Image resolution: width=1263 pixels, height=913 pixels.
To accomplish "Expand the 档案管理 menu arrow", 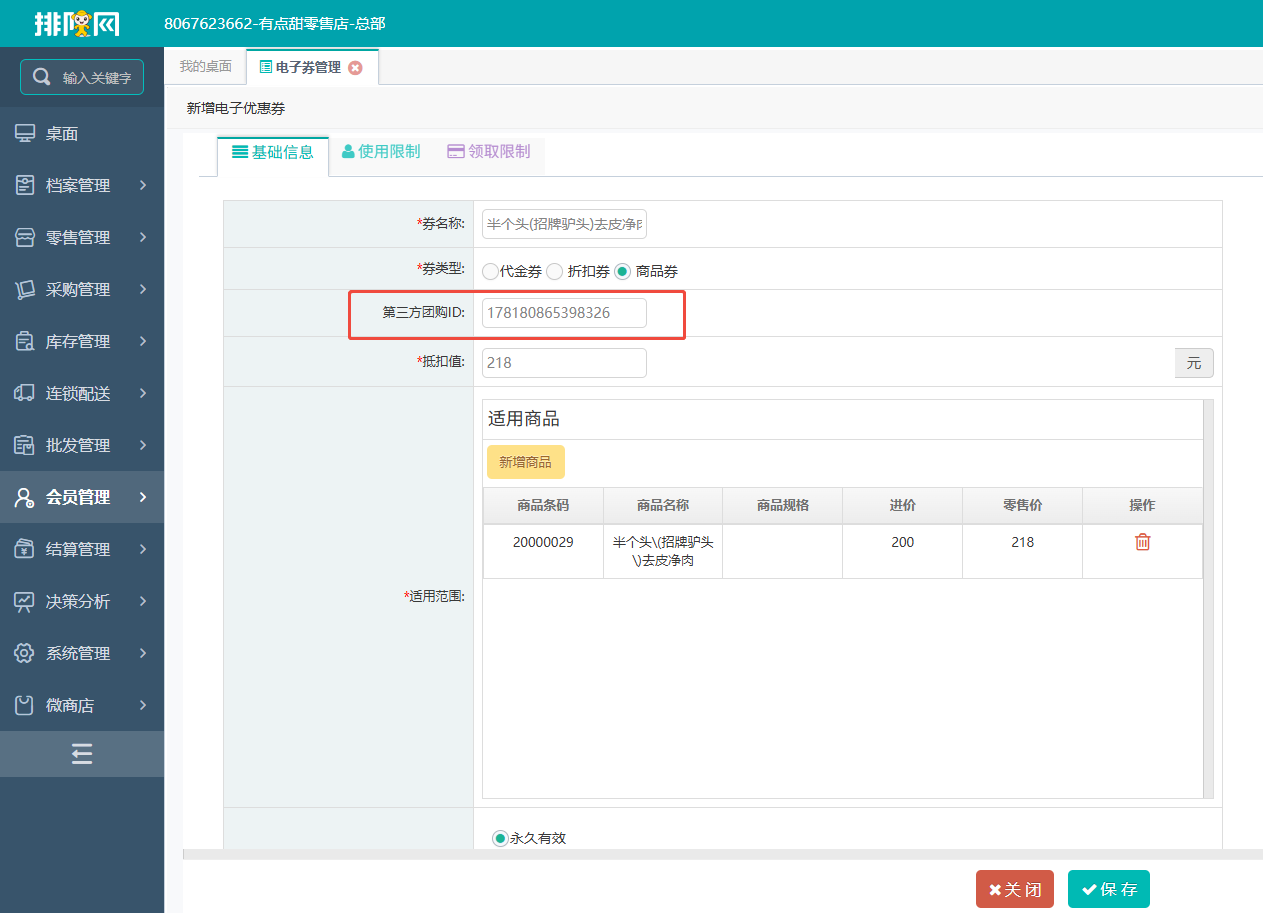I will pos(143,185).
